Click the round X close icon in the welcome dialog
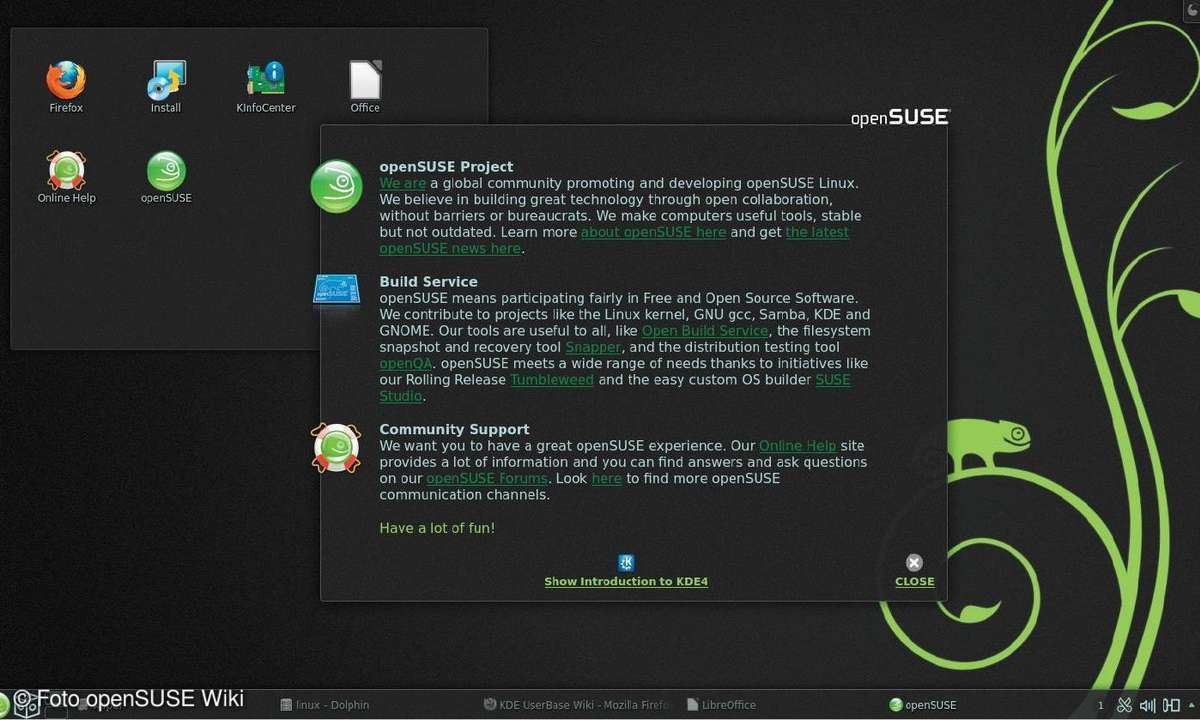 [914, 563]
